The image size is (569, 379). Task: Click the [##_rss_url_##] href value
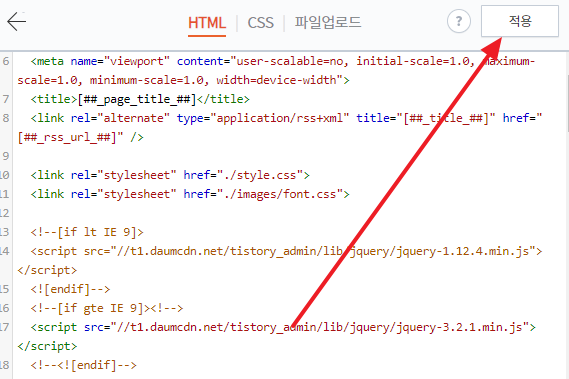[x=71, y=137]
